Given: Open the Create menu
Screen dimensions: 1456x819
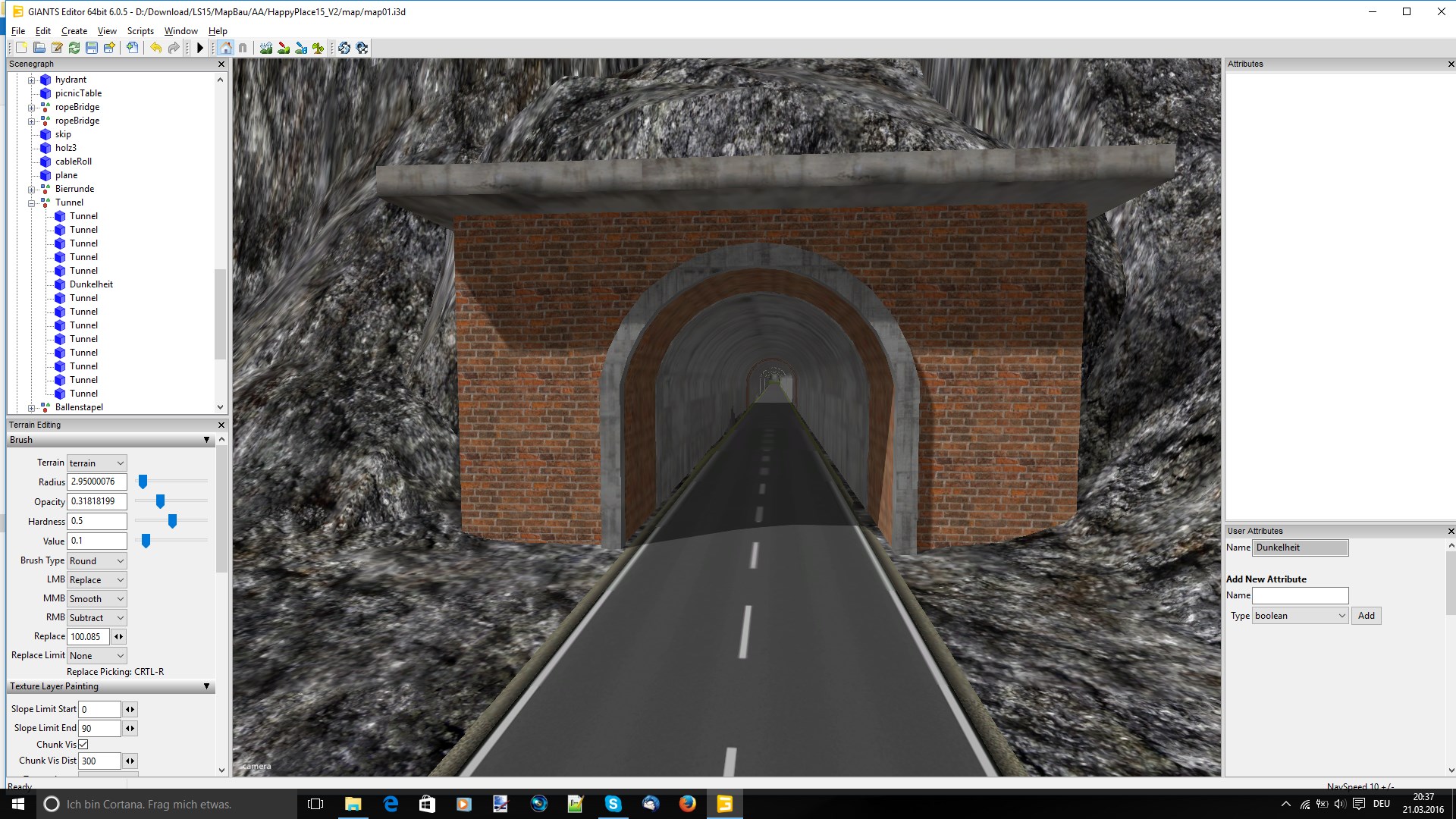Looking at the screenshot, I should coord(74,31).
